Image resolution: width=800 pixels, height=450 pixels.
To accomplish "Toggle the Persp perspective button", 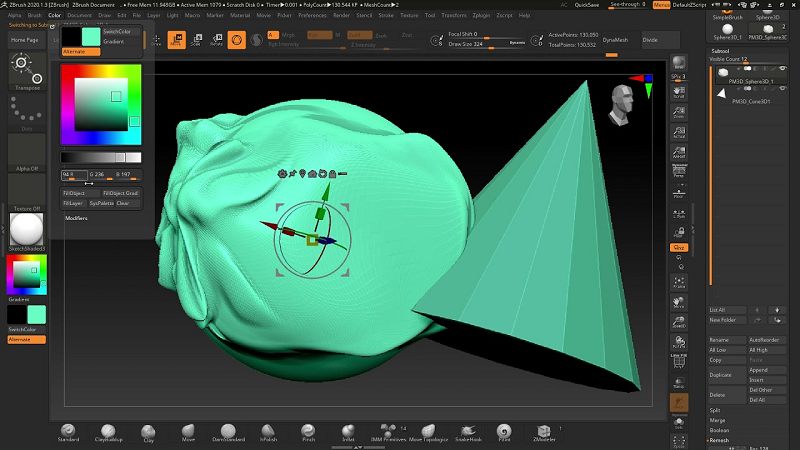I will pos(679,170).
